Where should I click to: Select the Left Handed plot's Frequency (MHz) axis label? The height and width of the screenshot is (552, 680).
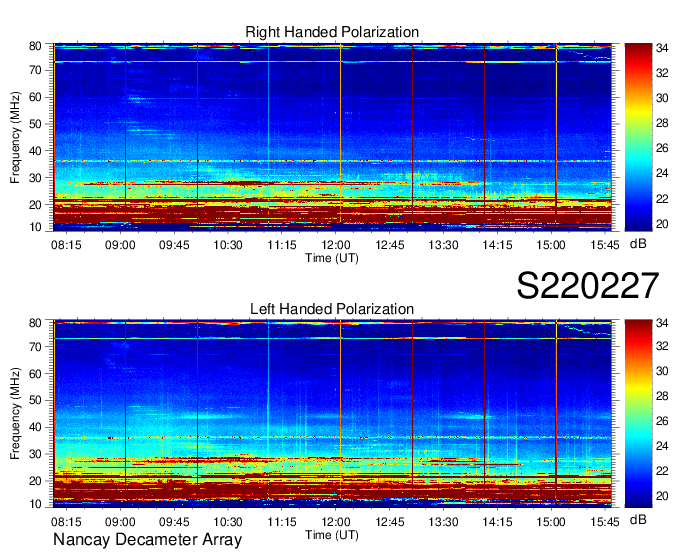click(x=15, y=413)
